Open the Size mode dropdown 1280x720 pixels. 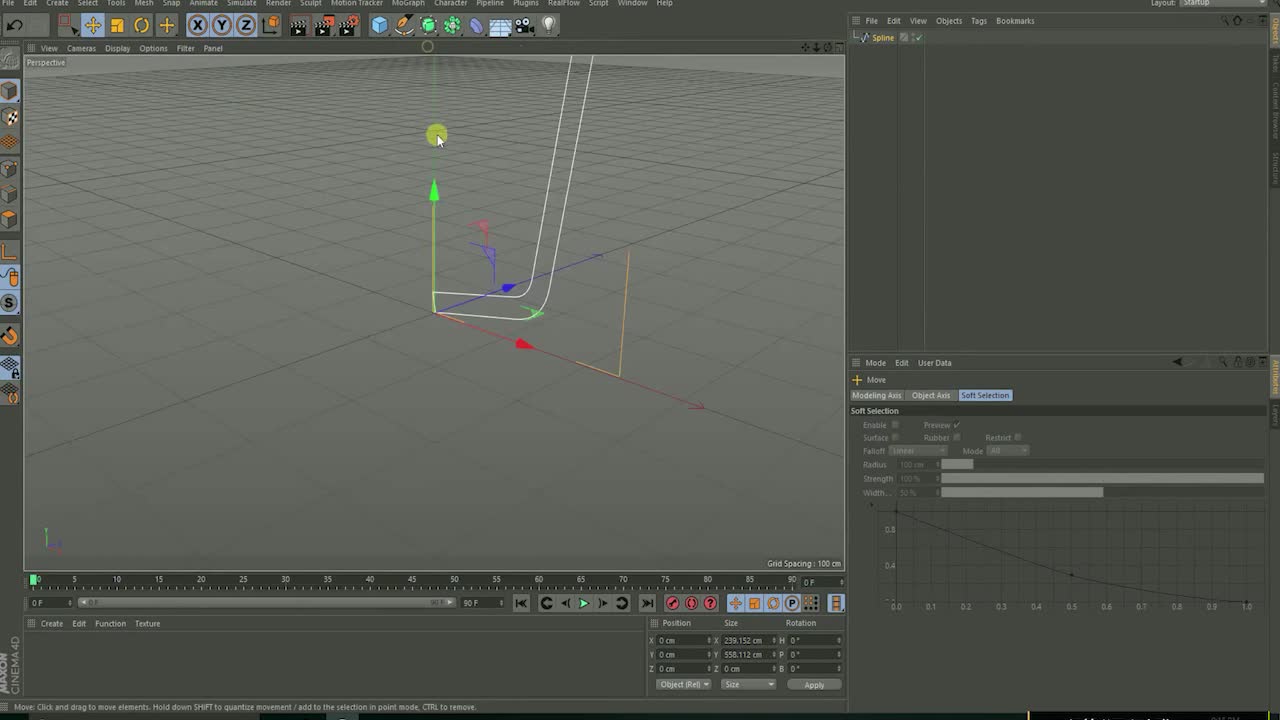tap(748, 685)
